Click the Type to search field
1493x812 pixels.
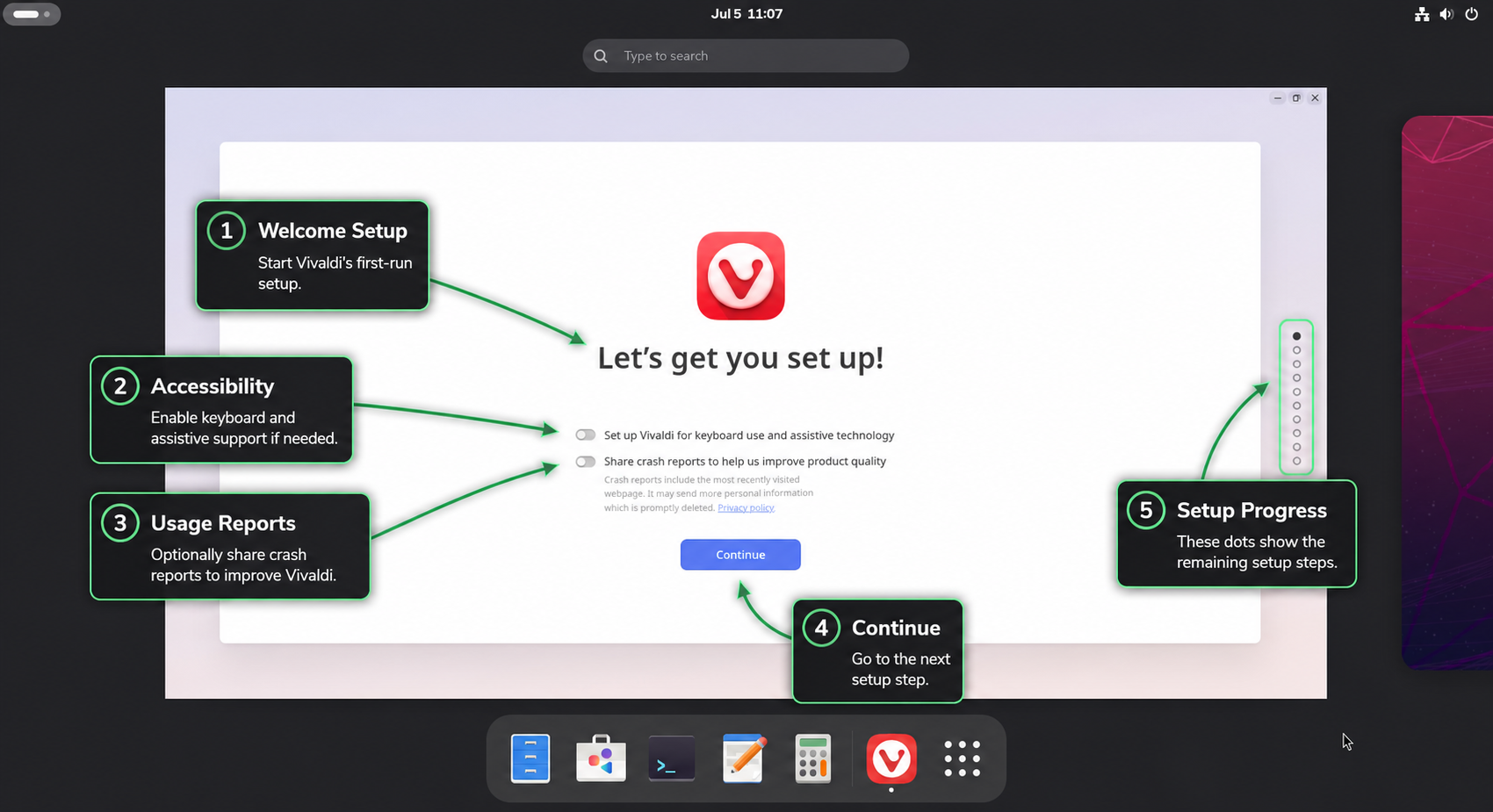[746, 56]
